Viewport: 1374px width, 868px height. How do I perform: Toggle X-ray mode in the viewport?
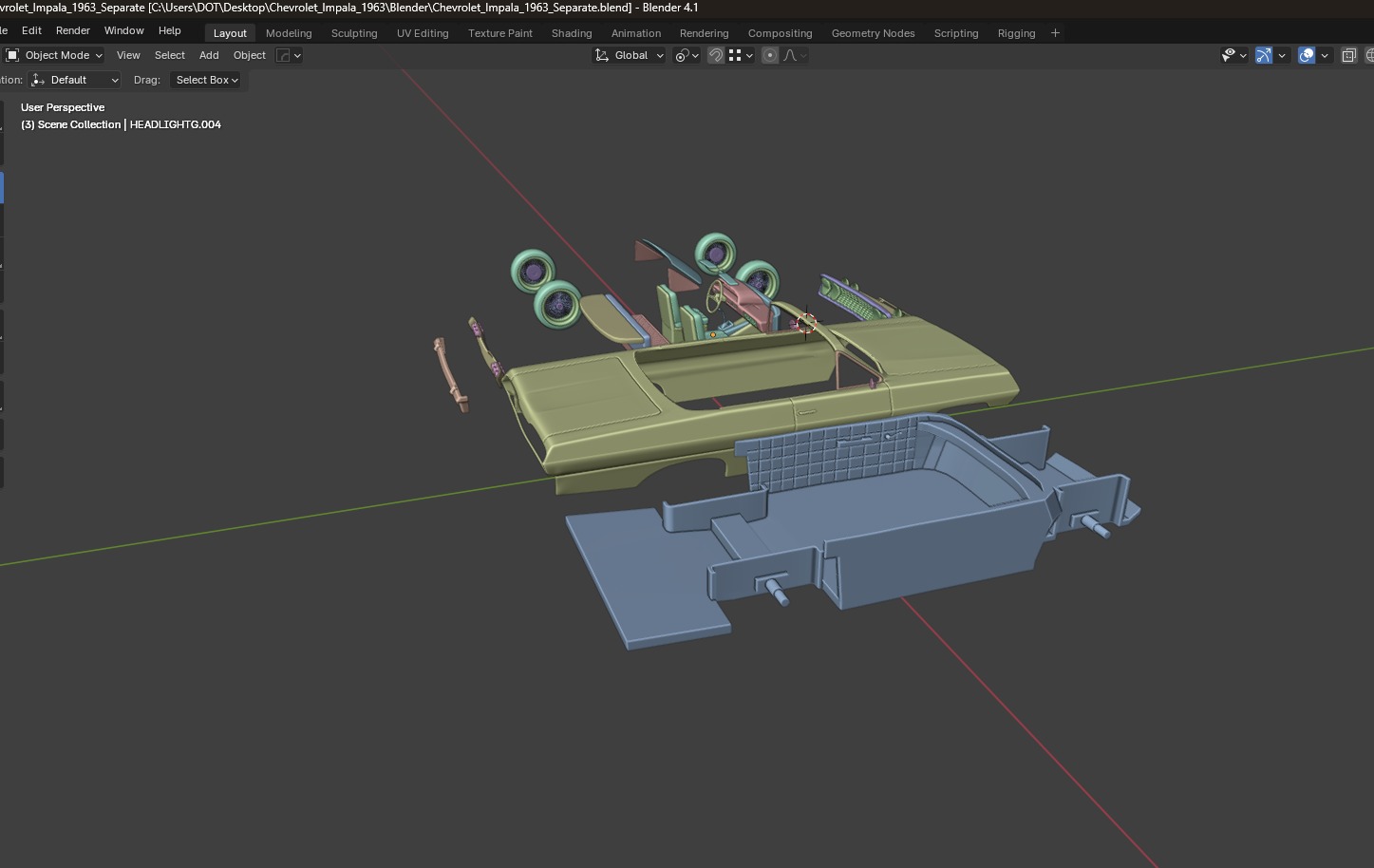(1348, 55)
